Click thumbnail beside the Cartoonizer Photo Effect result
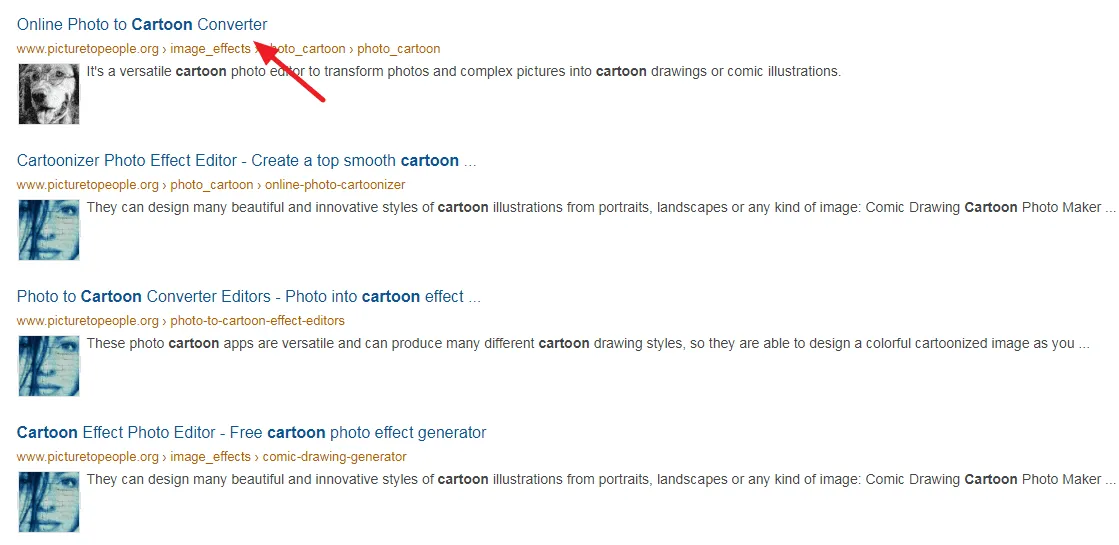This screenshot has height=545, width=1119. click(x=49, y=230)
